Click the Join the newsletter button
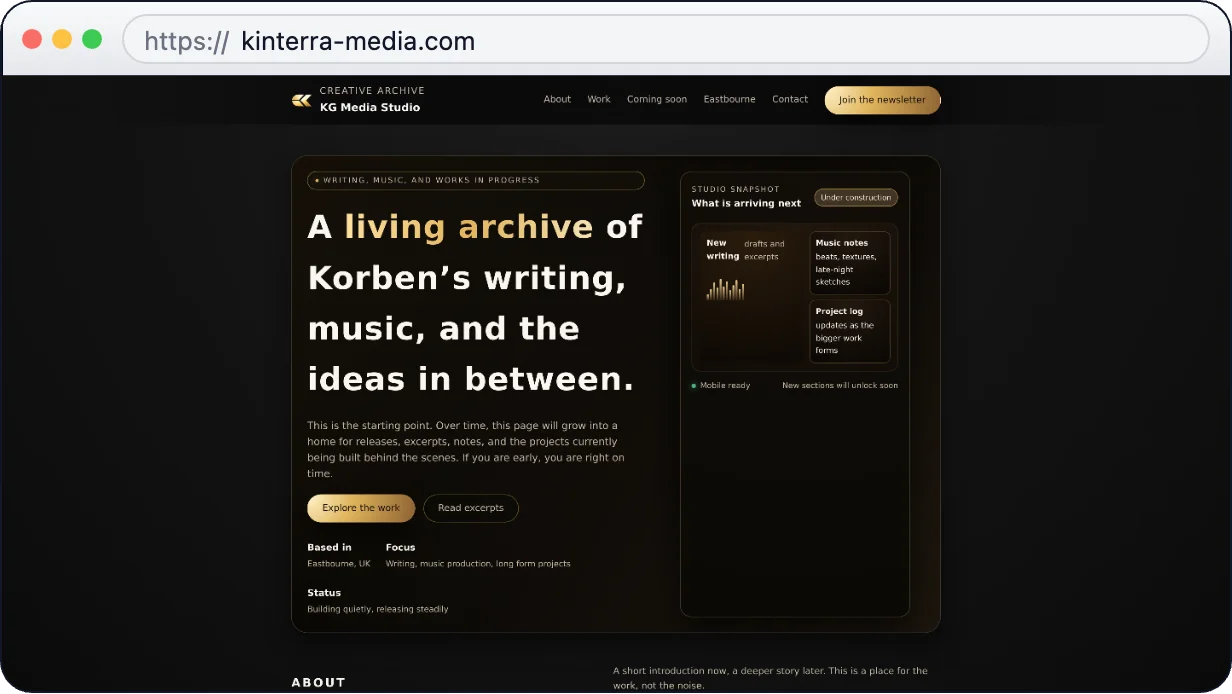Image resolution: width=1232 pixels, height=694 pixels. pos(882,100)
